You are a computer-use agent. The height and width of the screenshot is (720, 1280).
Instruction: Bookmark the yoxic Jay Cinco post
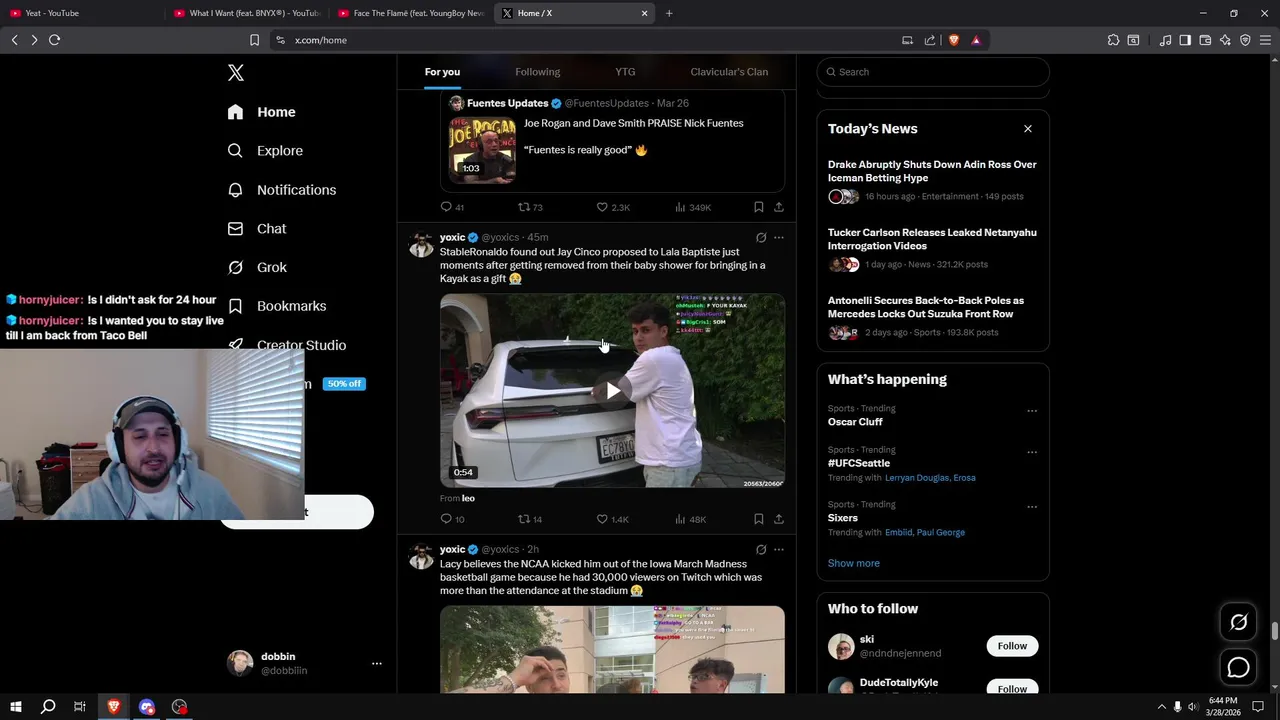758,519
